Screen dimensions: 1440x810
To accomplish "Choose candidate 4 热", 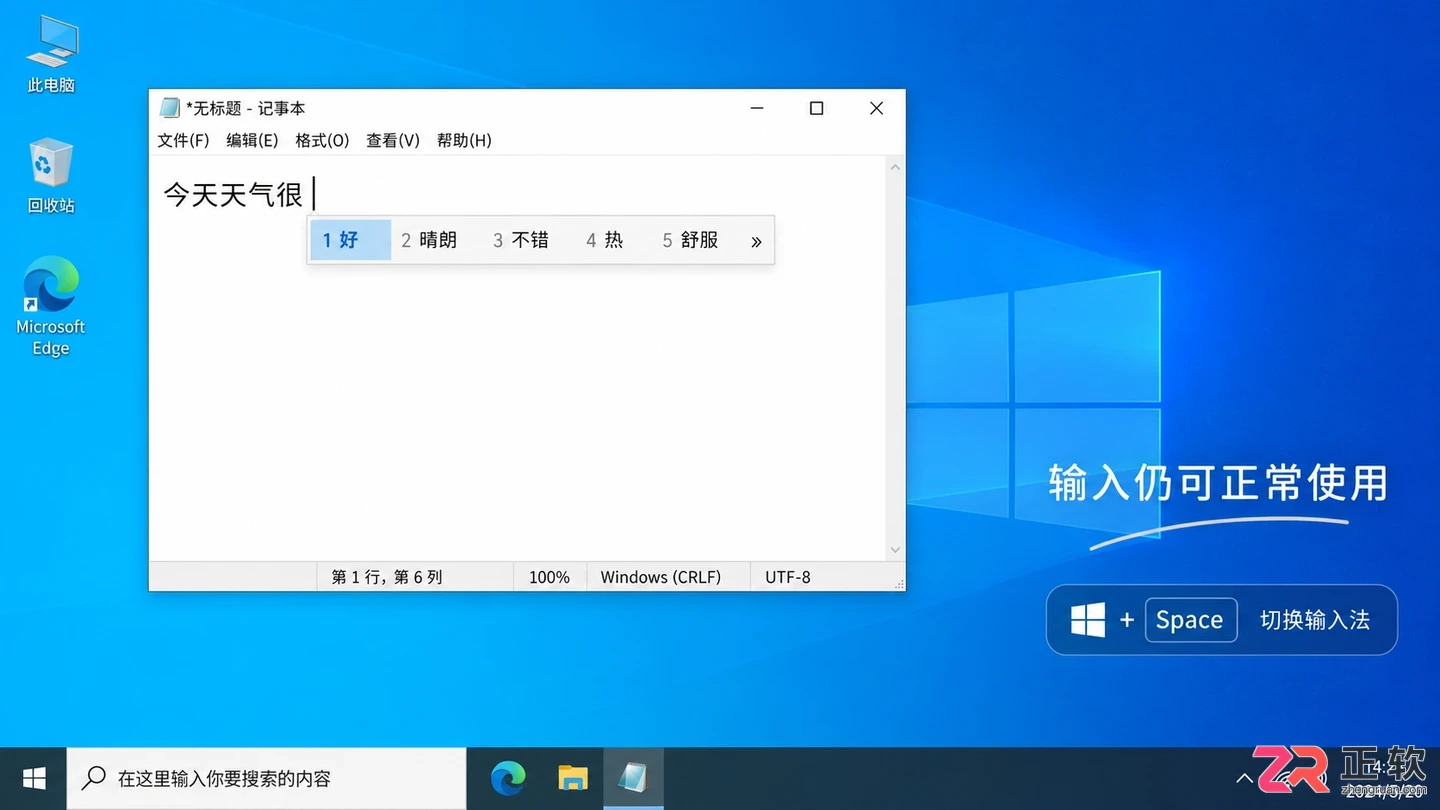I will (605, 240).
